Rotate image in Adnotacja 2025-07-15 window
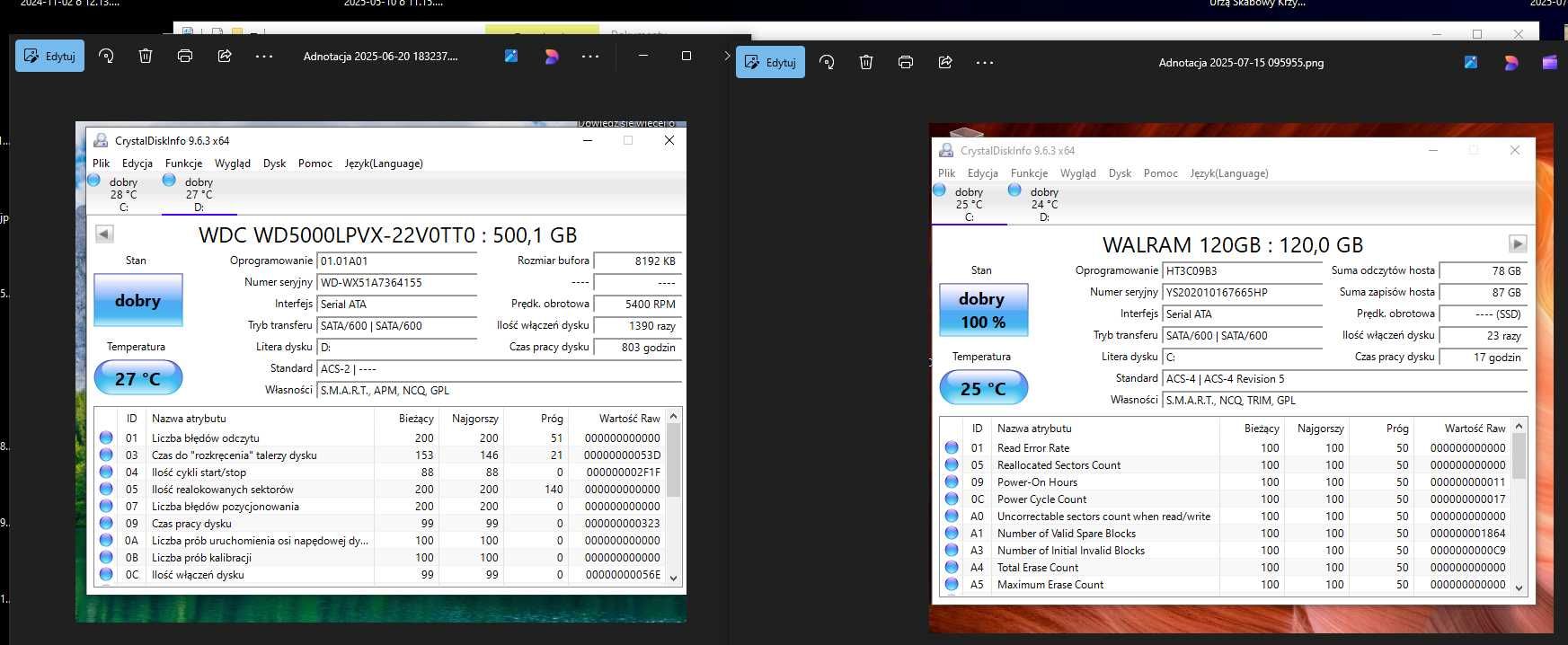The height and width of the screenshot is (645, 1568). [x=827, y=62]
